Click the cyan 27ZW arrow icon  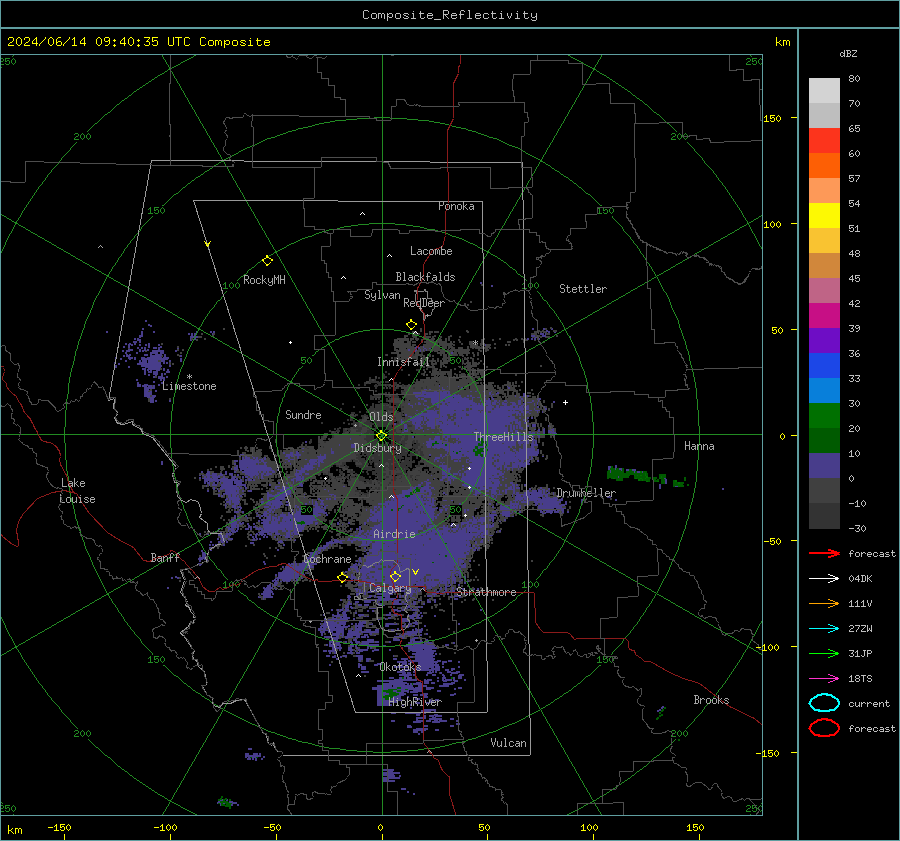(x=824, y=629)
